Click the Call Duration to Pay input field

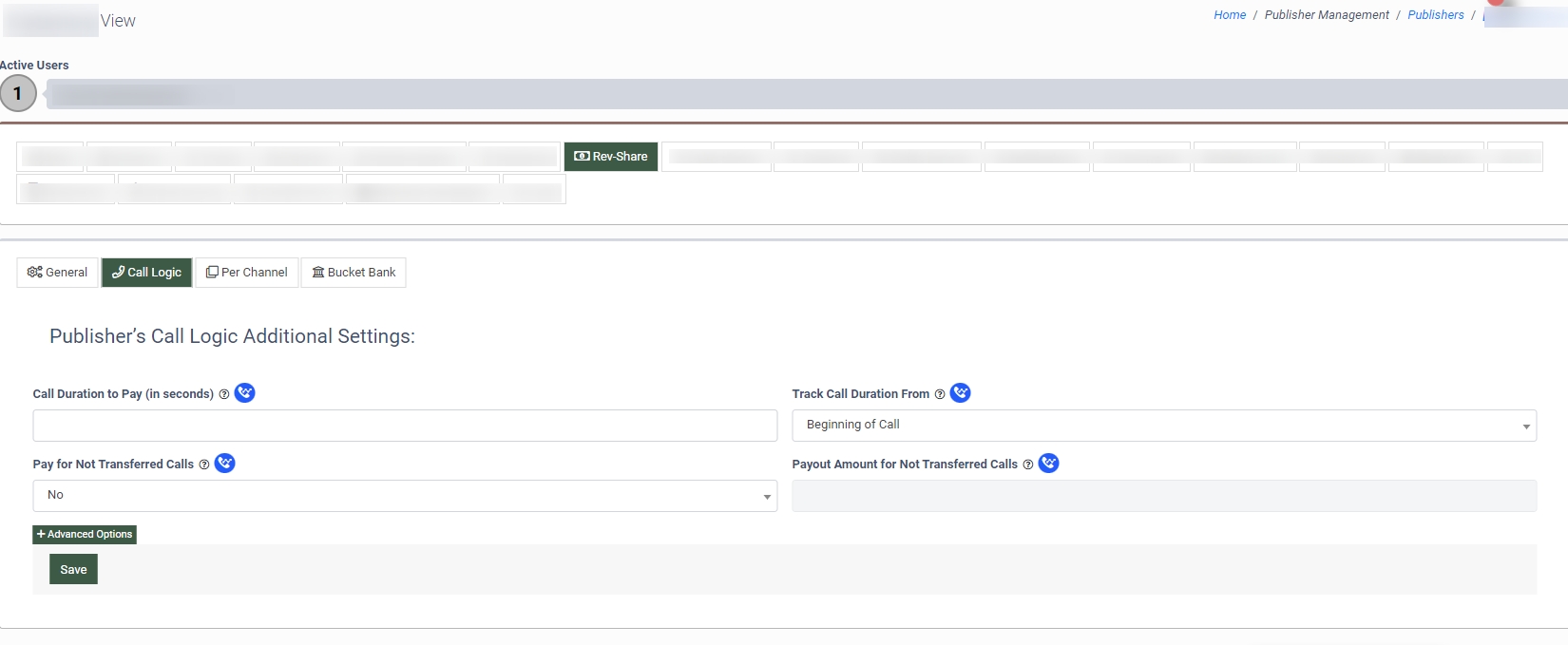(405, 426)
